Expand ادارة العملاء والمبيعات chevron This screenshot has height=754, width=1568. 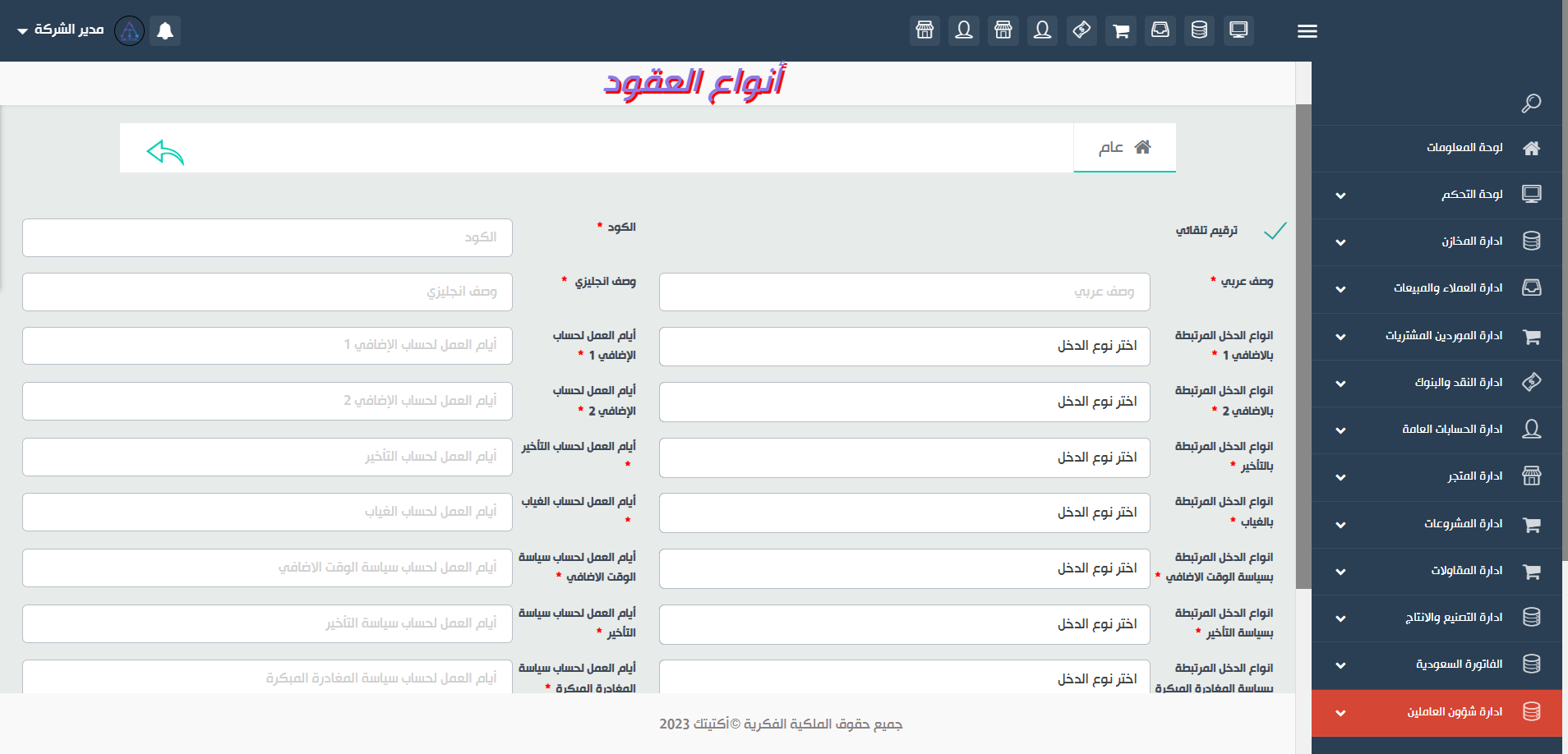[x=1340, y=289]
